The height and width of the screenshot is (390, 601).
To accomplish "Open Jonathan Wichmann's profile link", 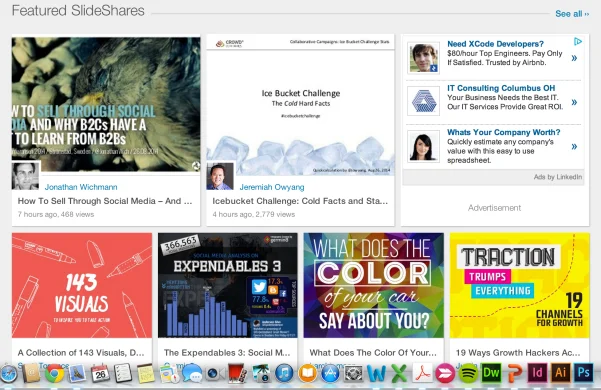I will pos(81,187).
